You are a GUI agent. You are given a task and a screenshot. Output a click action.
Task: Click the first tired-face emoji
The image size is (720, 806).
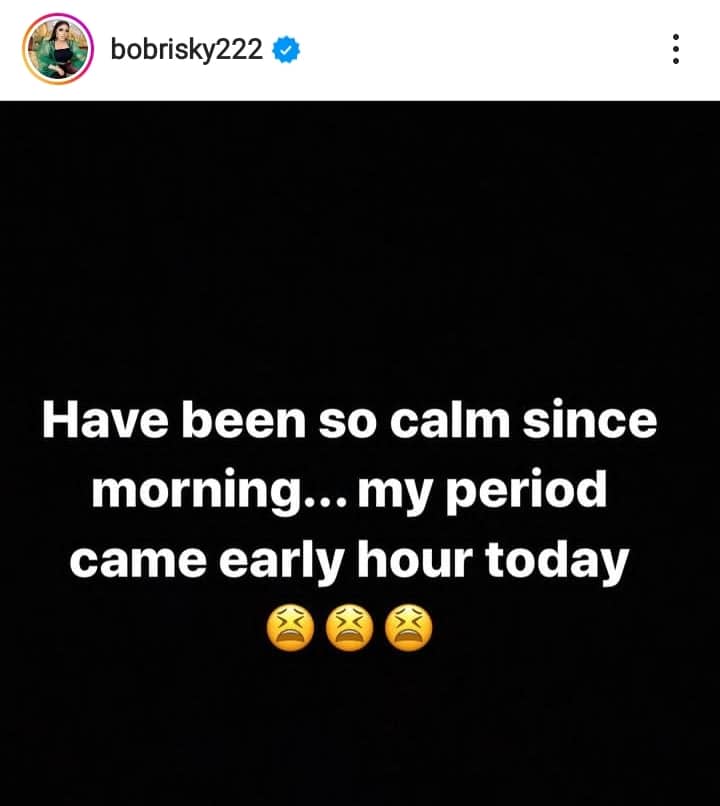pyautogui.click(x=290, y=628)
